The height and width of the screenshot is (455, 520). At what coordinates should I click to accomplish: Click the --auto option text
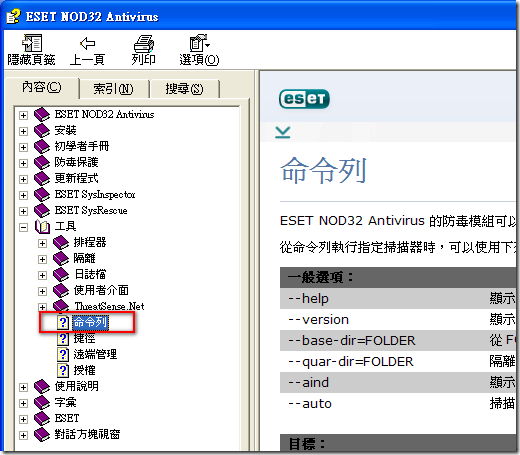tap(310, 404)
